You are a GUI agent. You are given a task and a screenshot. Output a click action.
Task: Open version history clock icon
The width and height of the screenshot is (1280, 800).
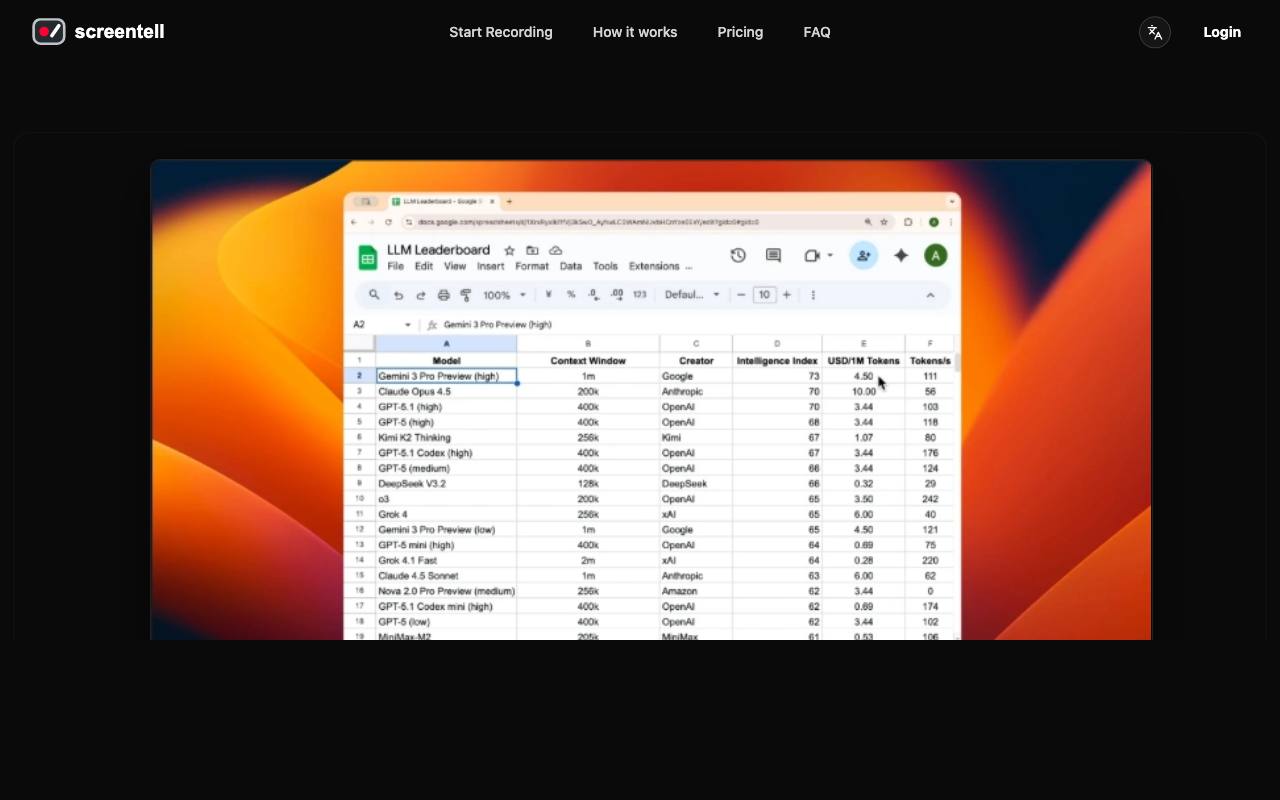pos(738,255)
